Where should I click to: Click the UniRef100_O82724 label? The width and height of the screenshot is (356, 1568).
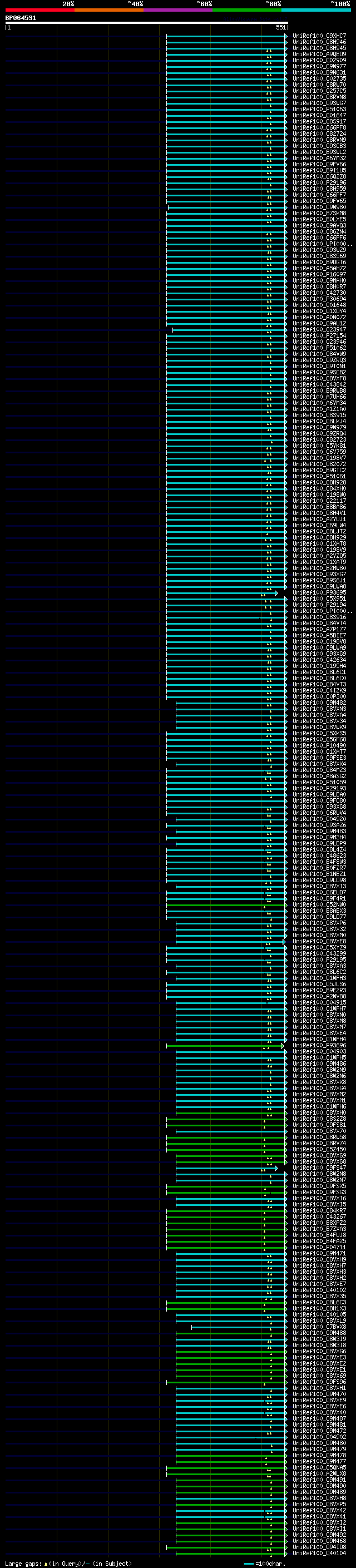pos(319,134)
